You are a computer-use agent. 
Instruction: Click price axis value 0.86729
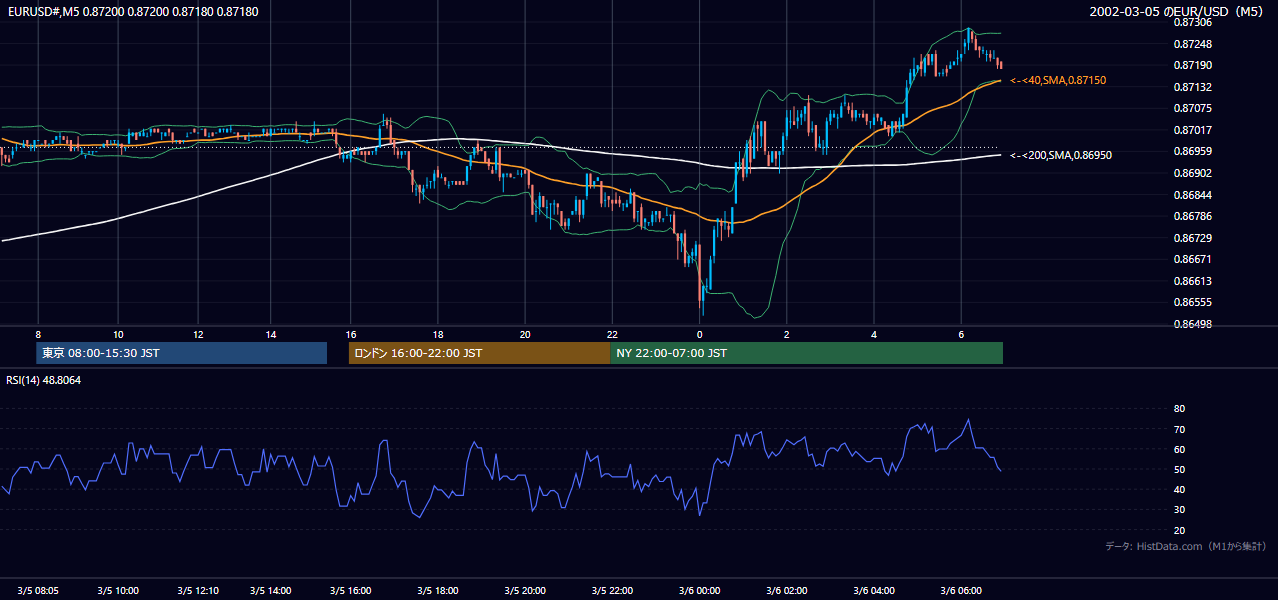tap(1192, 238)
